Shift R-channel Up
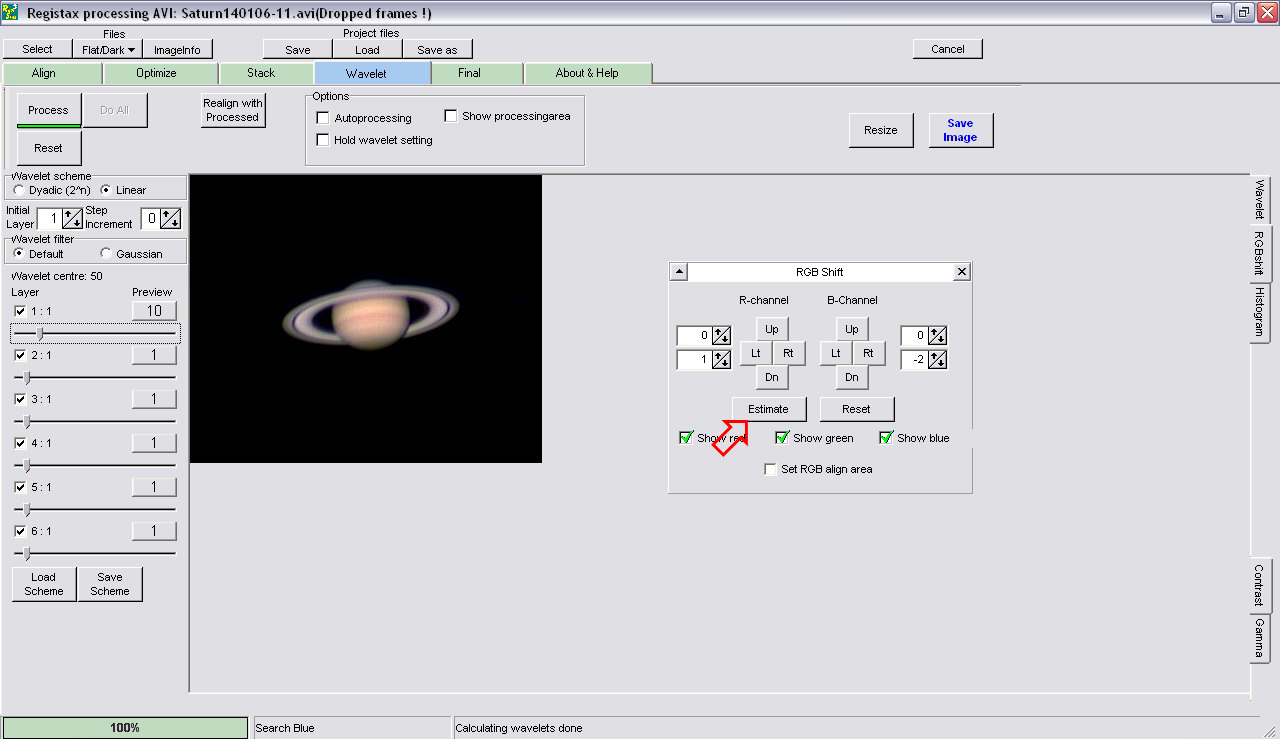 click(x=772, y=329)
